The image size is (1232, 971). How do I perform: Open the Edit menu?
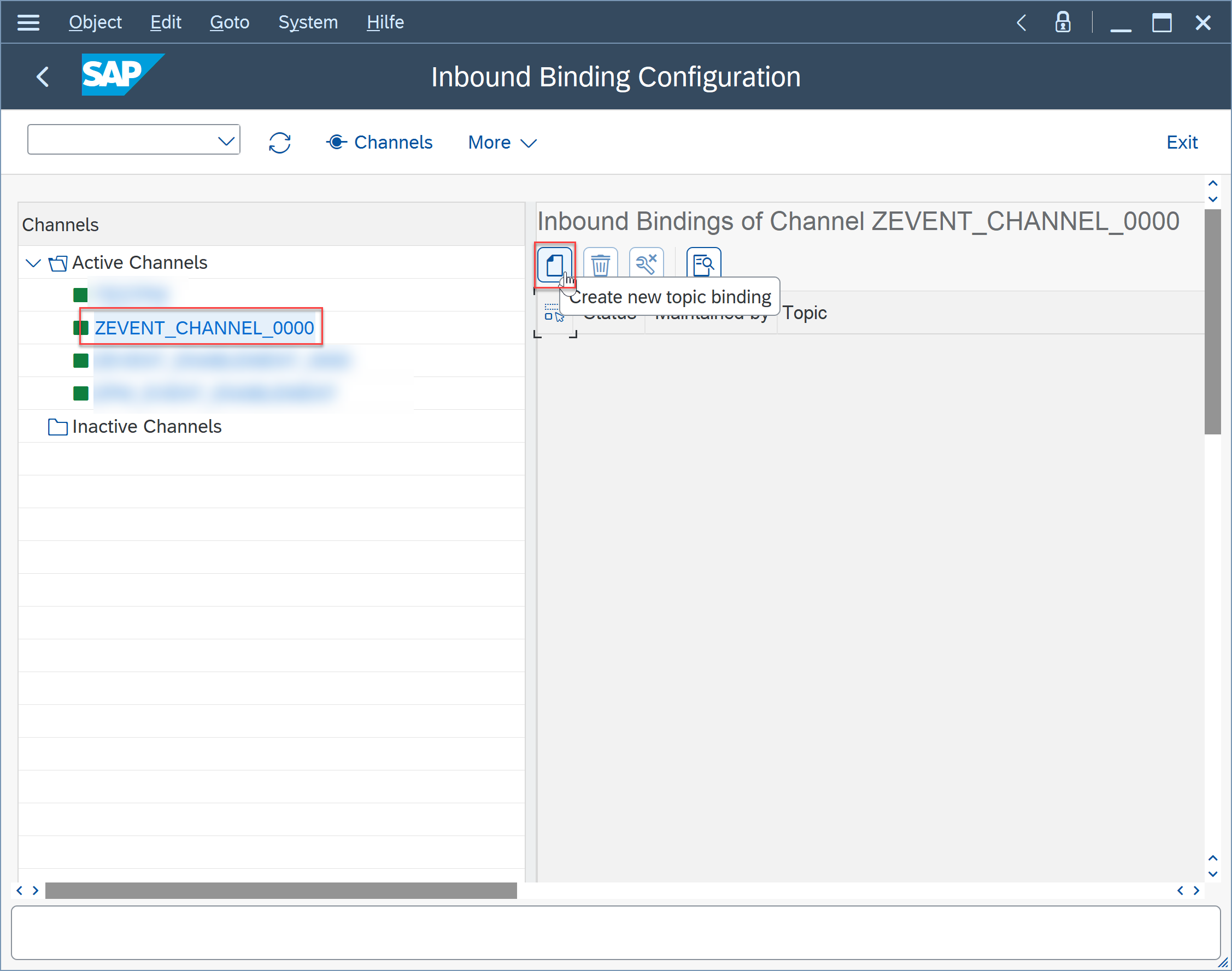[x=166, y=22]
